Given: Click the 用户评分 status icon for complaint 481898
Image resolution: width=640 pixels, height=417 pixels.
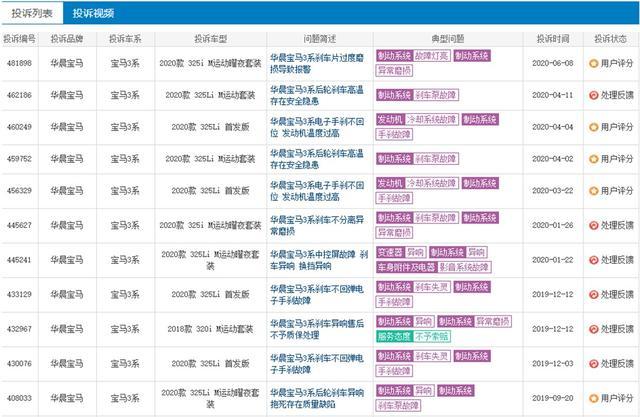Looking at the screenshot, I should [593, 64].
